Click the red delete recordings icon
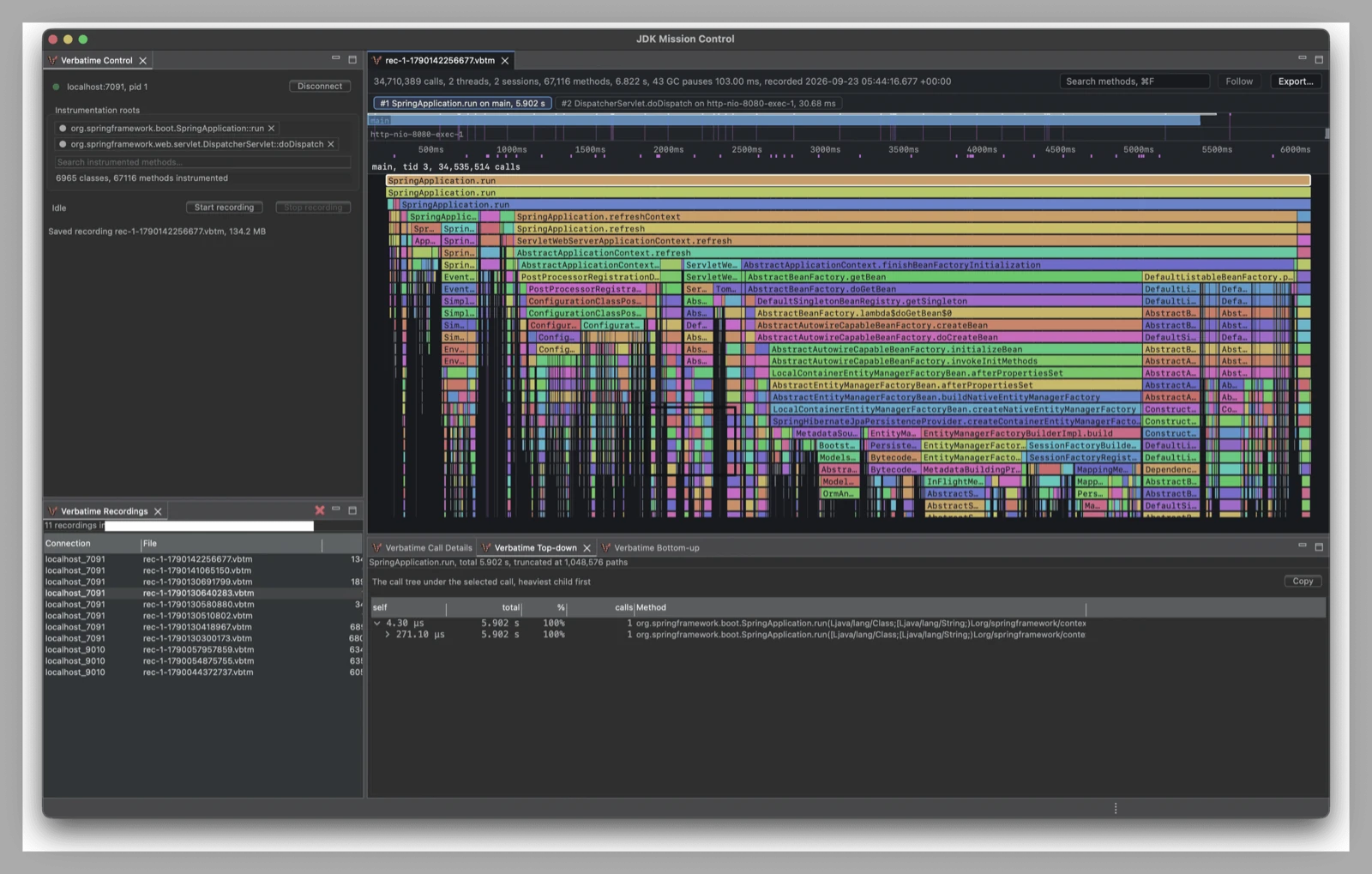 (320, 510)
